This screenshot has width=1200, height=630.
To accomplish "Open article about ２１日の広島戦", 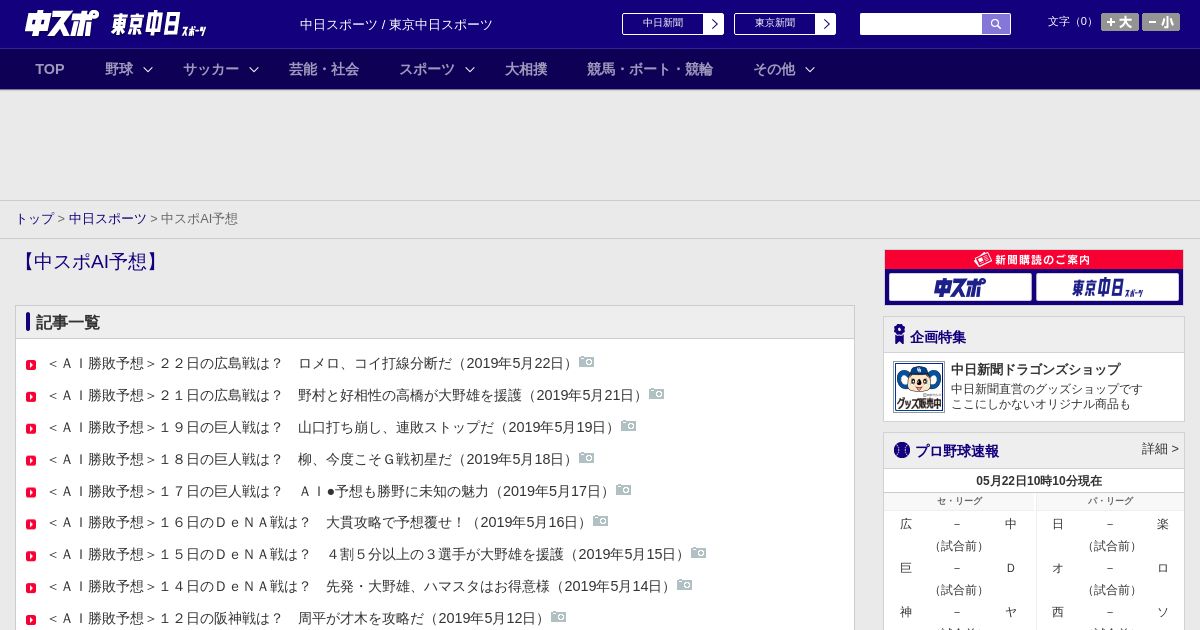I will [347, 396].
